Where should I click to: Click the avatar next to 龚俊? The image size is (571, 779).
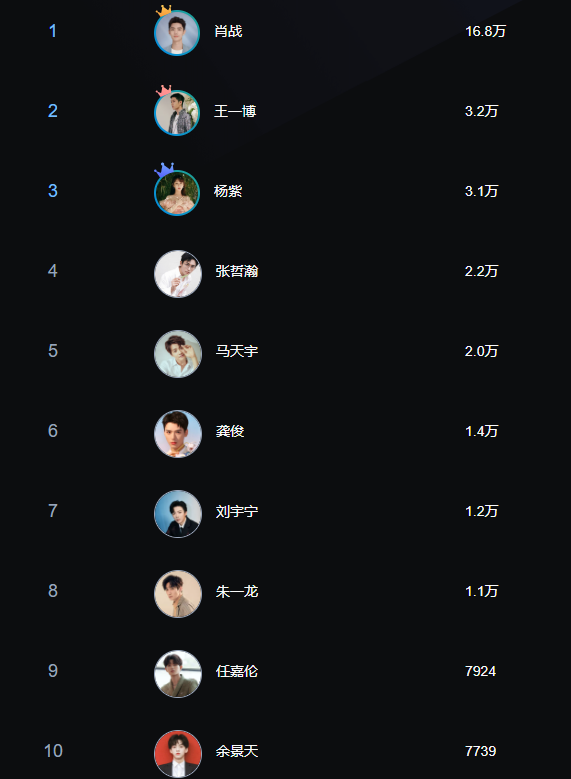coord(178,434)
